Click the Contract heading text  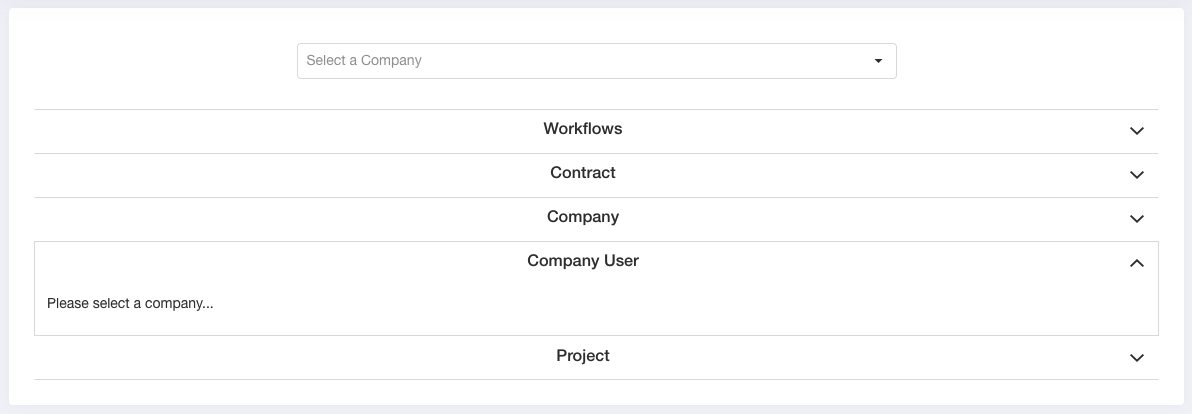click(x=582, y=173)
